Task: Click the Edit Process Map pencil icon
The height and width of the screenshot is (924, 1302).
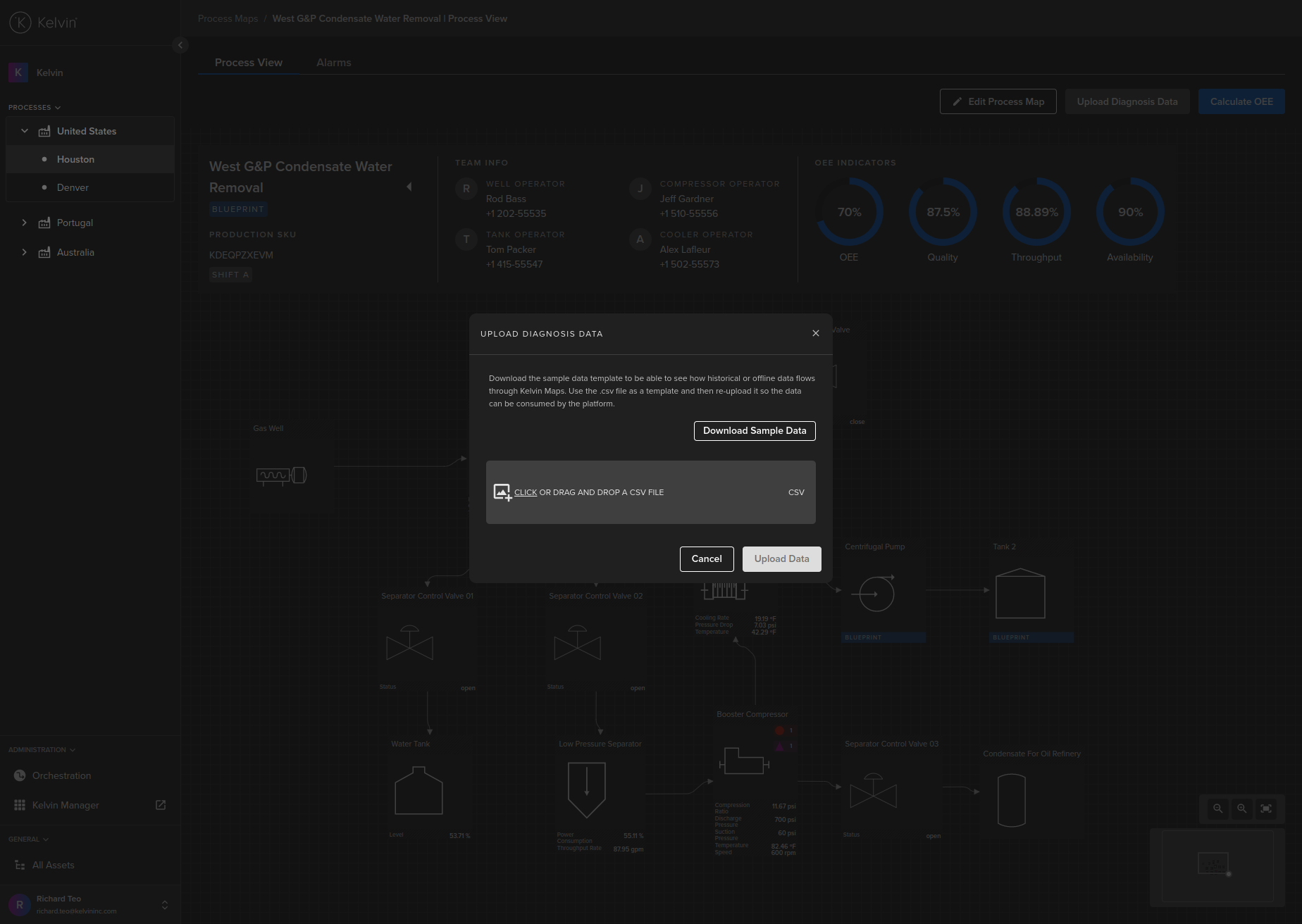Action: [x=957, y=102]
